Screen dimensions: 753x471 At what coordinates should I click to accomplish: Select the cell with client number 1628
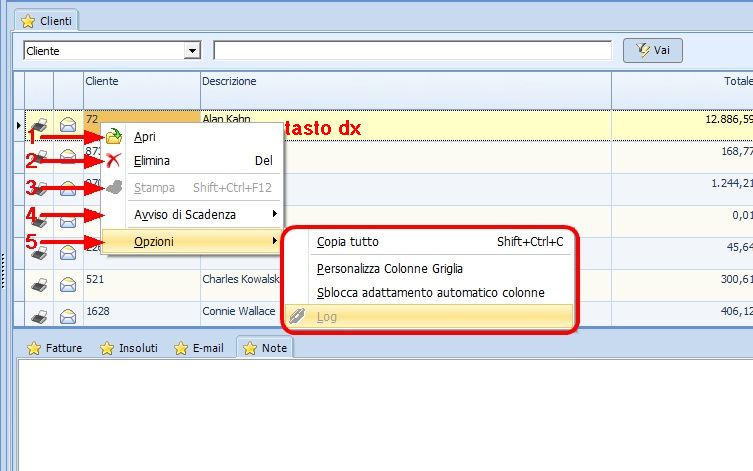point(142,314)
